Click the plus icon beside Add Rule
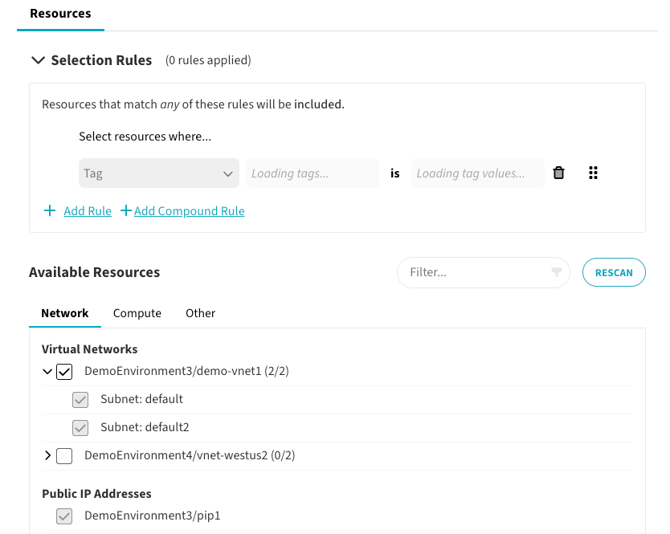The image size is (670, 534). [x=50, y=211]
